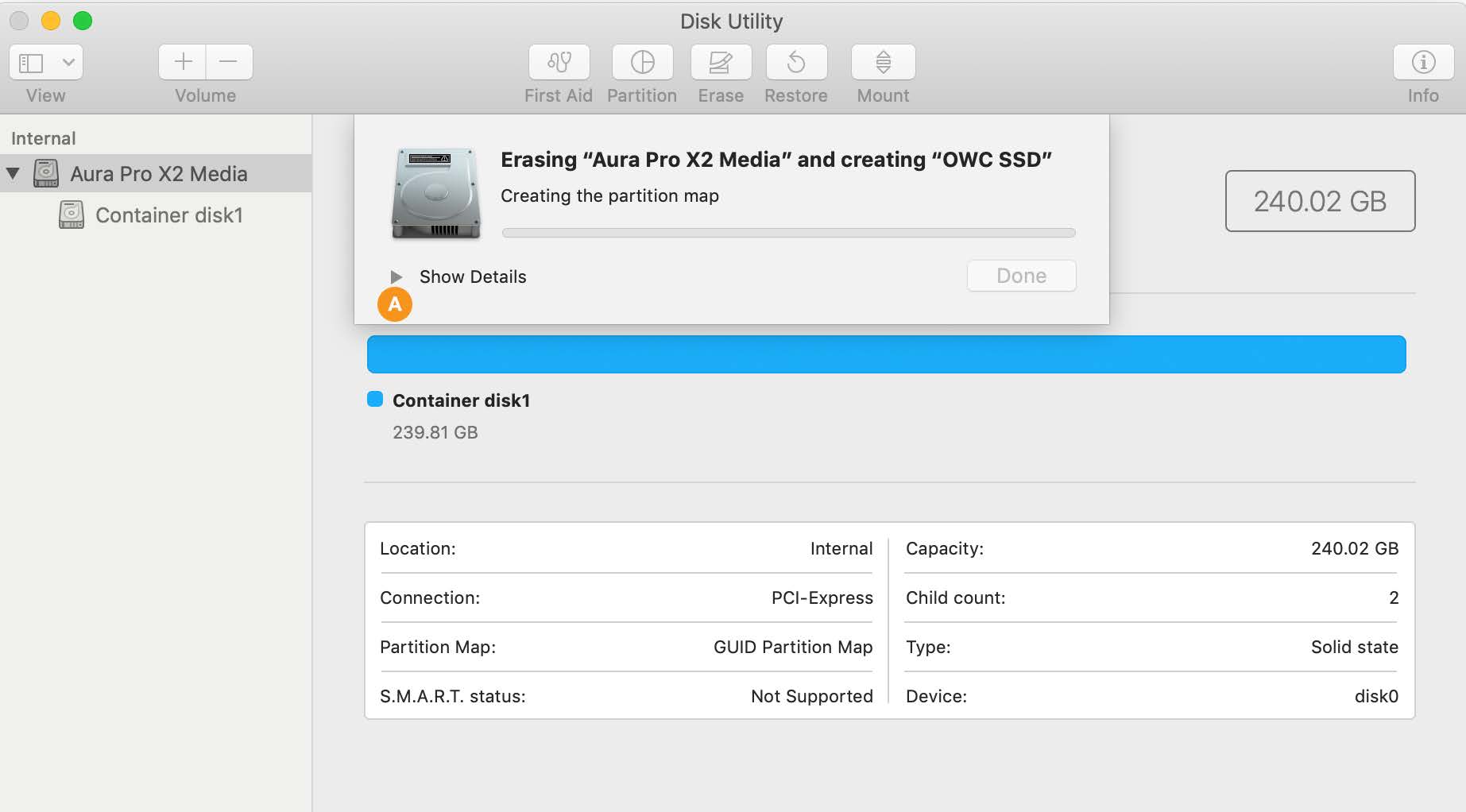Open the Partition tool
The width and height of the screenshot is (1466, 812).
tap(642, 73)
